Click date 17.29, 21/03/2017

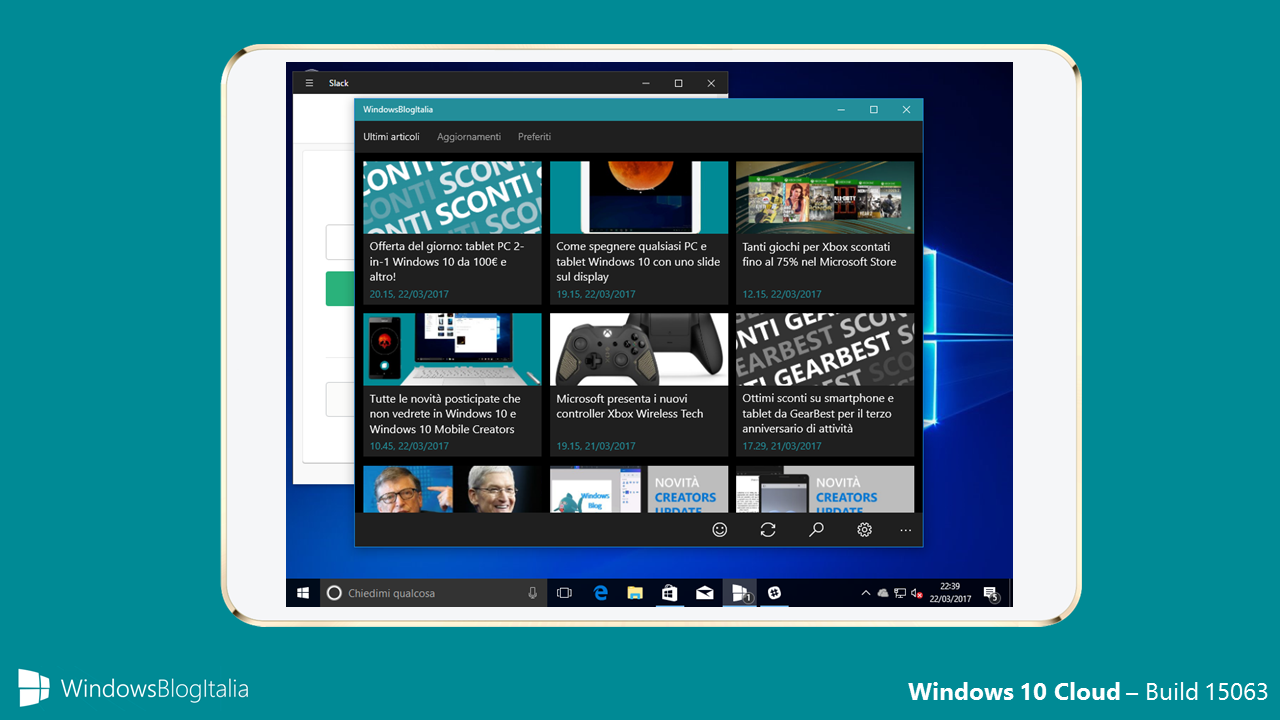[x=782, y=446]
